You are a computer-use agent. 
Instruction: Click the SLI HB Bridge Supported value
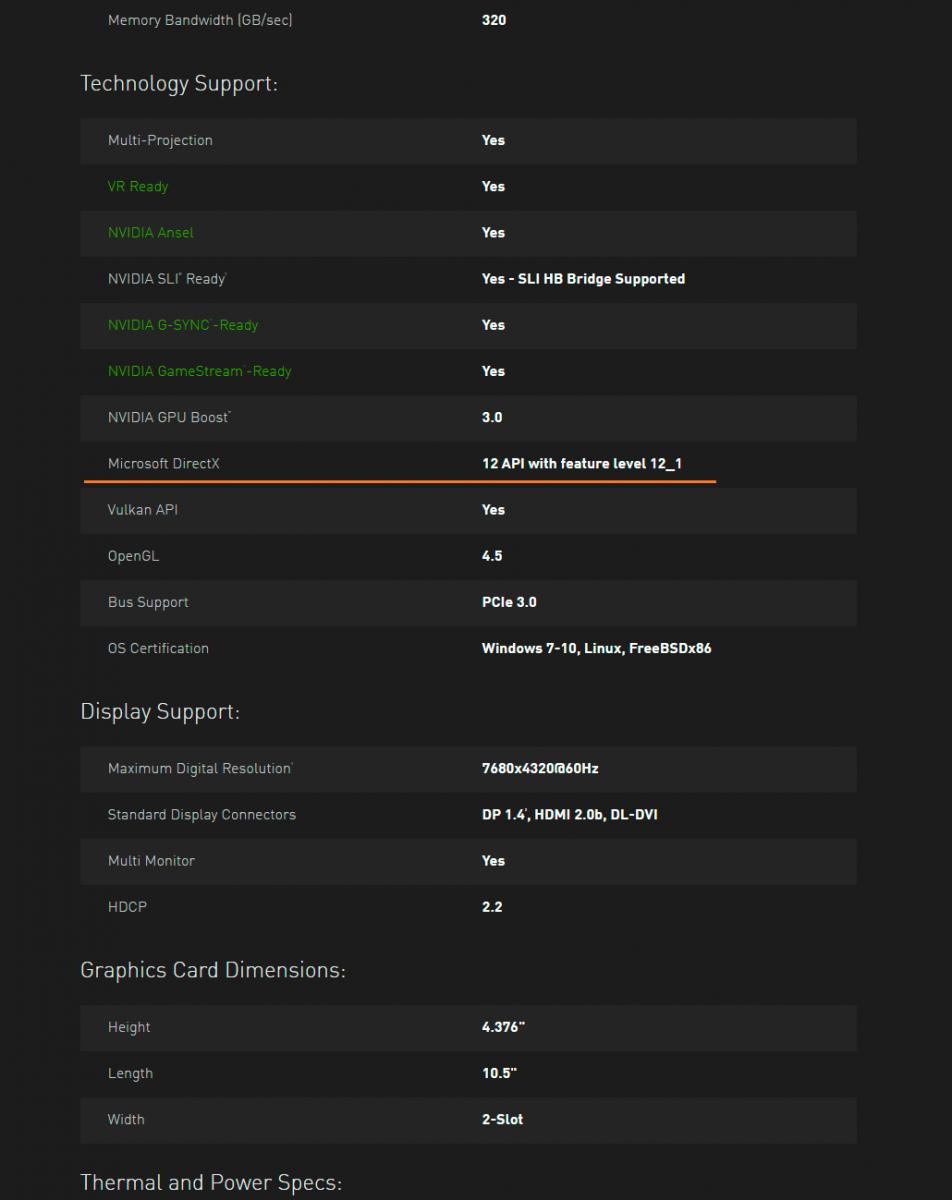pyautogui.click(x=583, y=279)
